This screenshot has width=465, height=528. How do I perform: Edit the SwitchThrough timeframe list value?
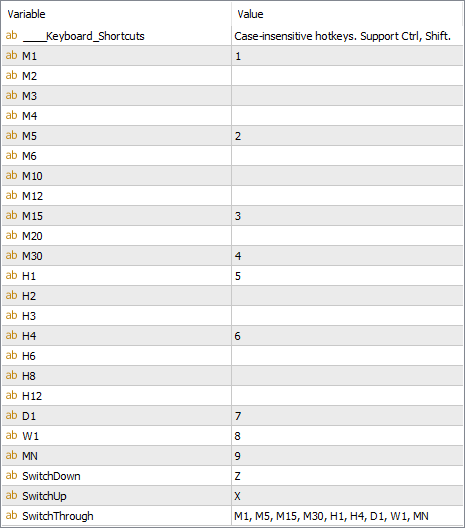click(347, 516)
